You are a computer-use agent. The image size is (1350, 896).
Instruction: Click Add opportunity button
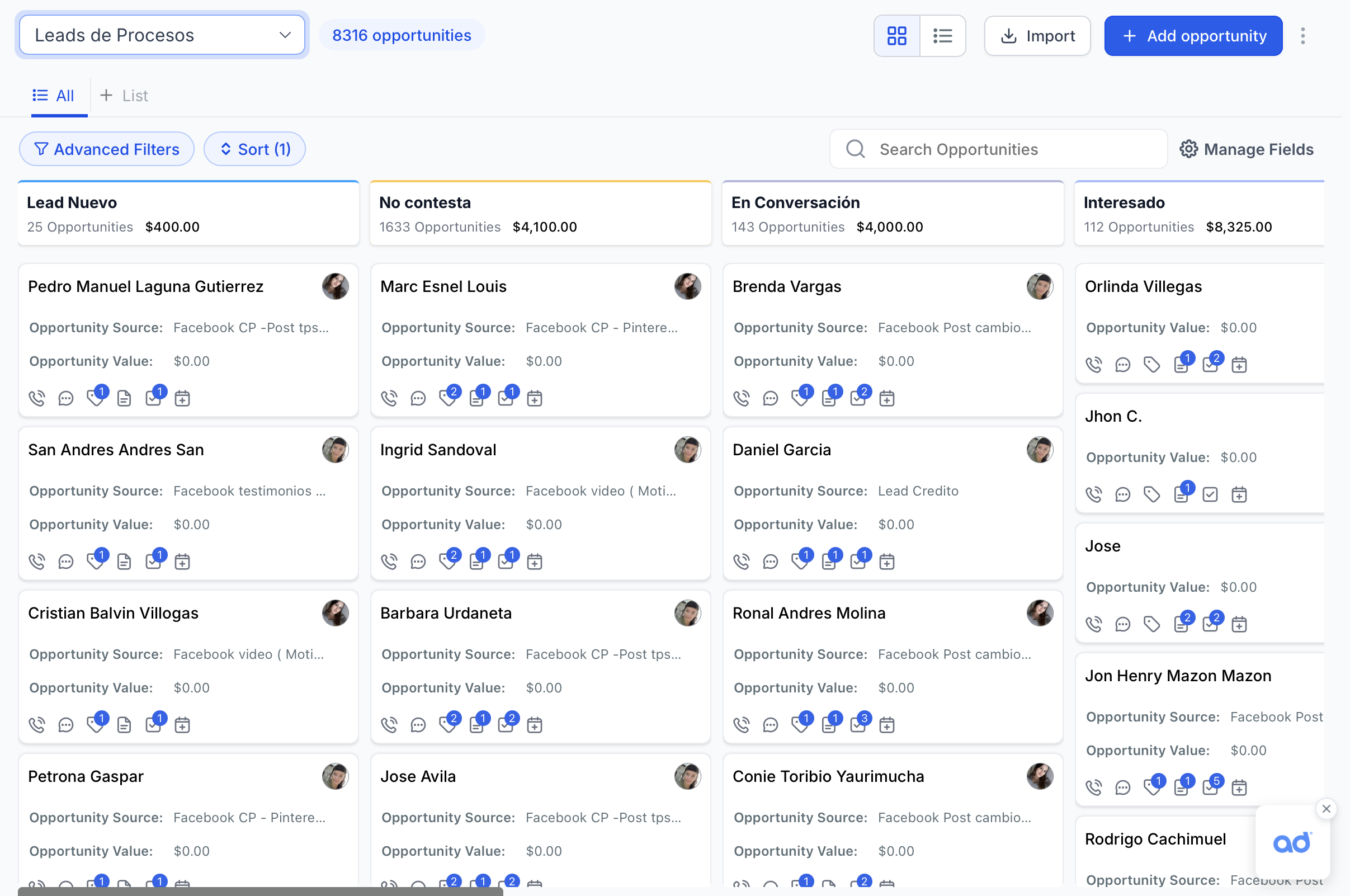point(1193,36)
